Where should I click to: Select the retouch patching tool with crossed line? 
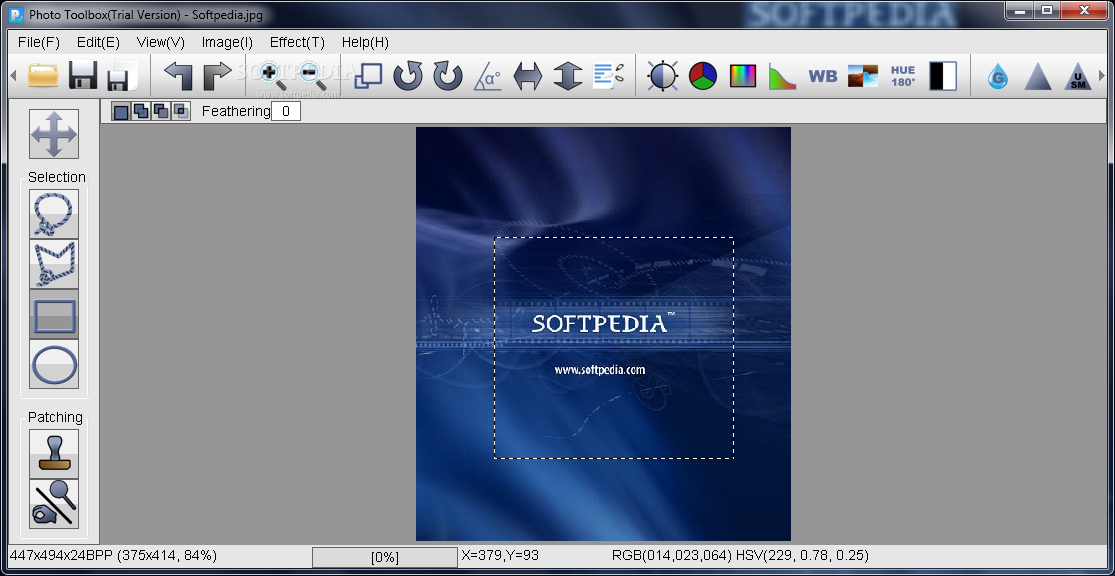coord(54,503)
